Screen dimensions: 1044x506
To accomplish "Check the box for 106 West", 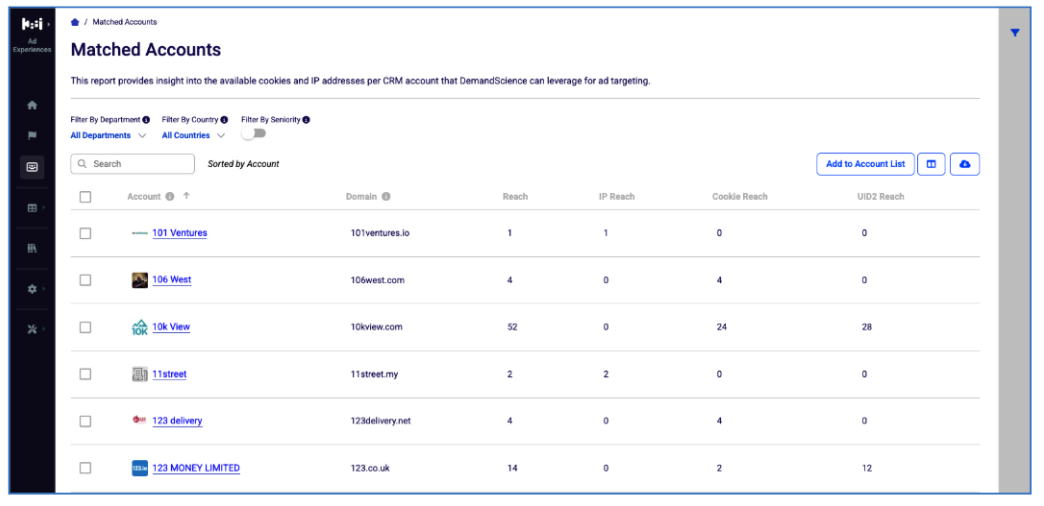I will [x=85, y=280].
